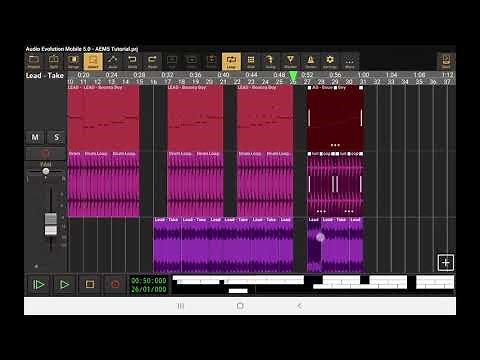
Task: Open the Grid options icon
Action: click(x=251, y=62)
